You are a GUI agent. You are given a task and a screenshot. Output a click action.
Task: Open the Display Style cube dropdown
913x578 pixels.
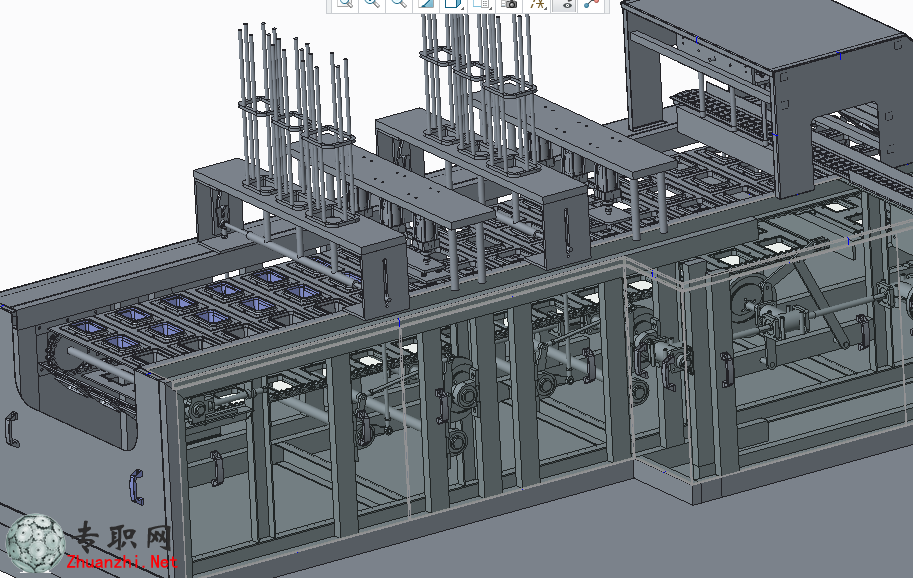click(454, 3)
